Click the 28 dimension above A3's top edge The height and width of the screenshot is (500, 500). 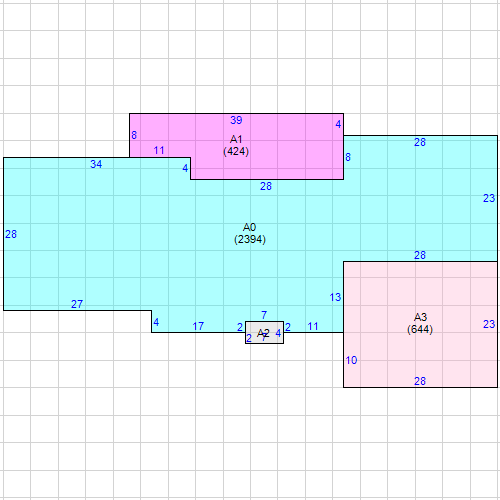[x=420, y=255]
